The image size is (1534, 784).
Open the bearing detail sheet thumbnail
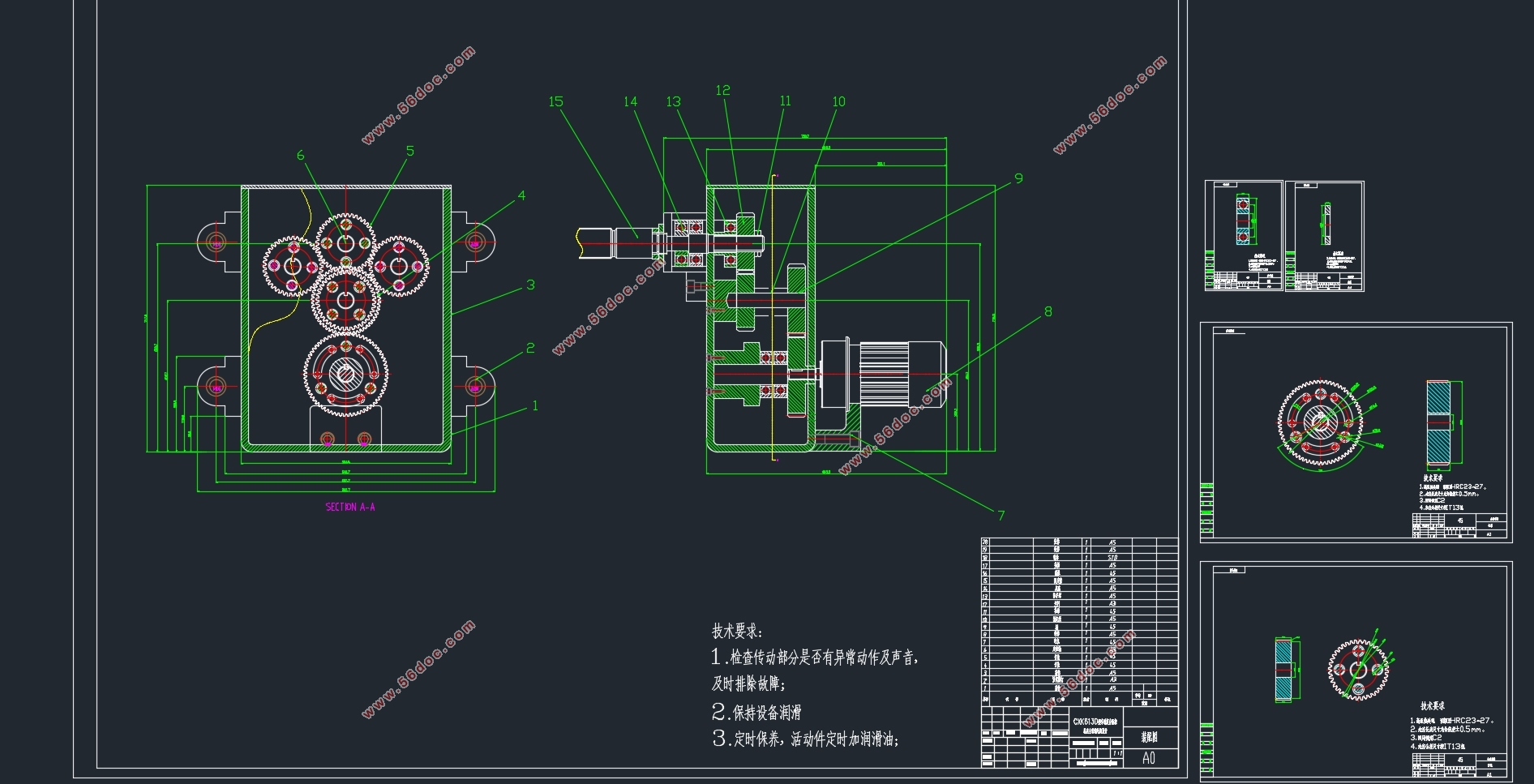pos(1243,235)
